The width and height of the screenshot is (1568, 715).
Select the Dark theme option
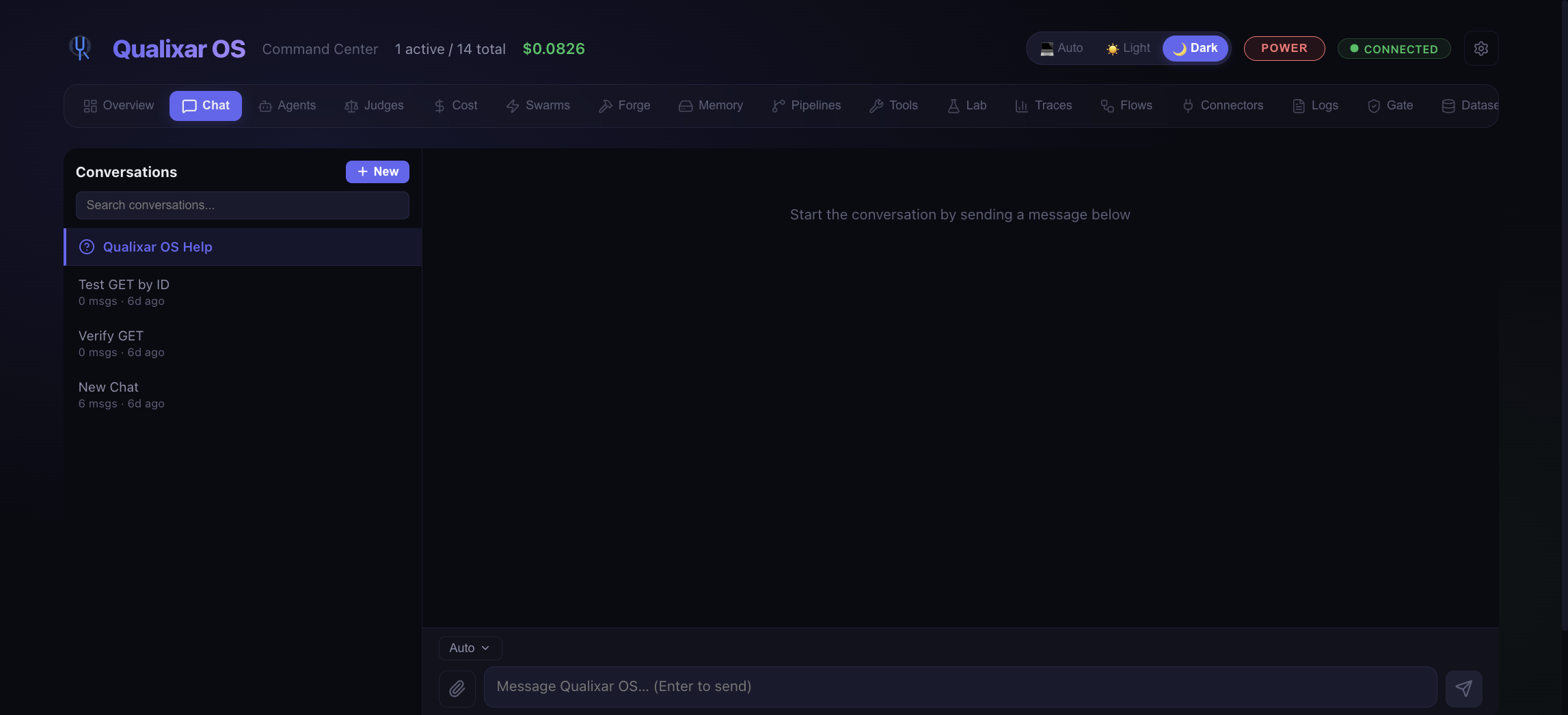(1195, 49)
